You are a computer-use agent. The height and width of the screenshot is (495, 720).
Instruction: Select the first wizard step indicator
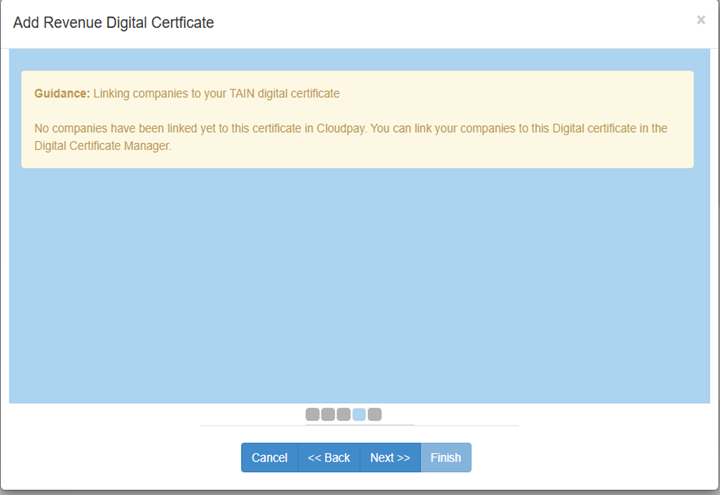312,414
